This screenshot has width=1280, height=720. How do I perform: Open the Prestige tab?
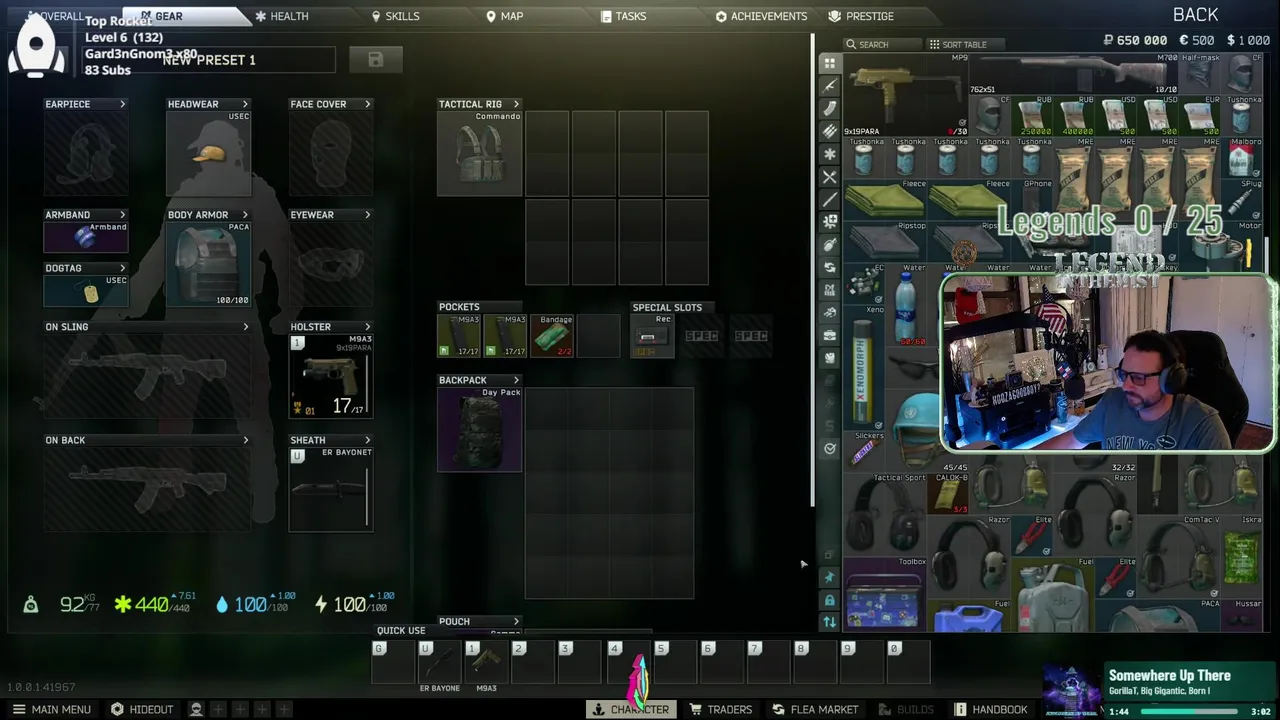[x=862, y=16]
